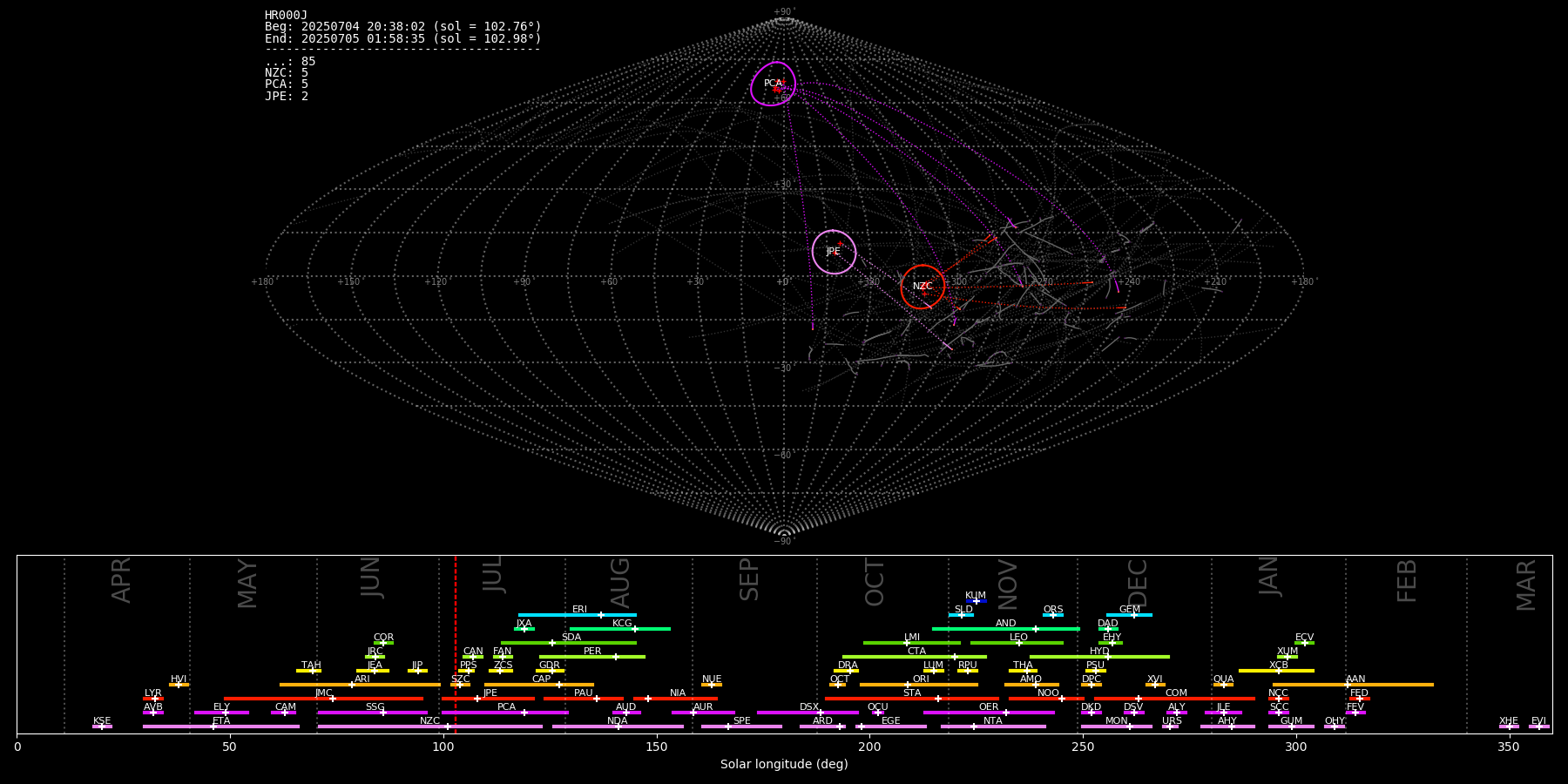Click the URS shower label in timeline

pyautogui.click(x=1172, y=721)
